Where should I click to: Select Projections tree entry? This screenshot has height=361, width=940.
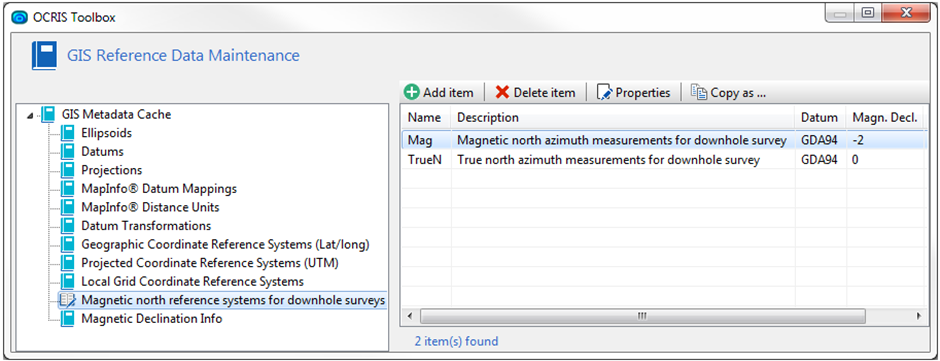click(x=112, y=170)
